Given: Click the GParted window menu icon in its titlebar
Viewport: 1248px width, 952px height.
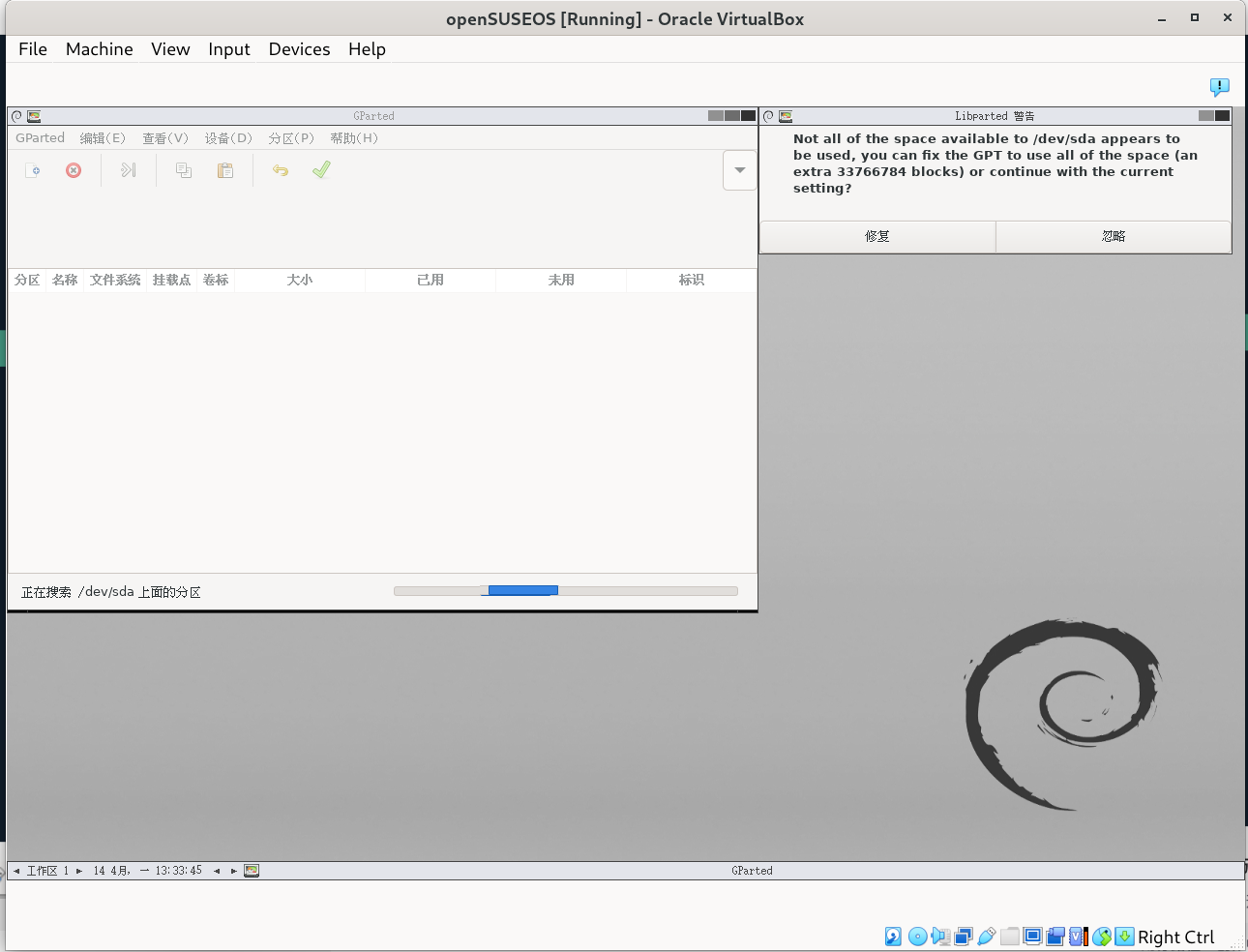Looking at the screenshot, I should [16, 116].
